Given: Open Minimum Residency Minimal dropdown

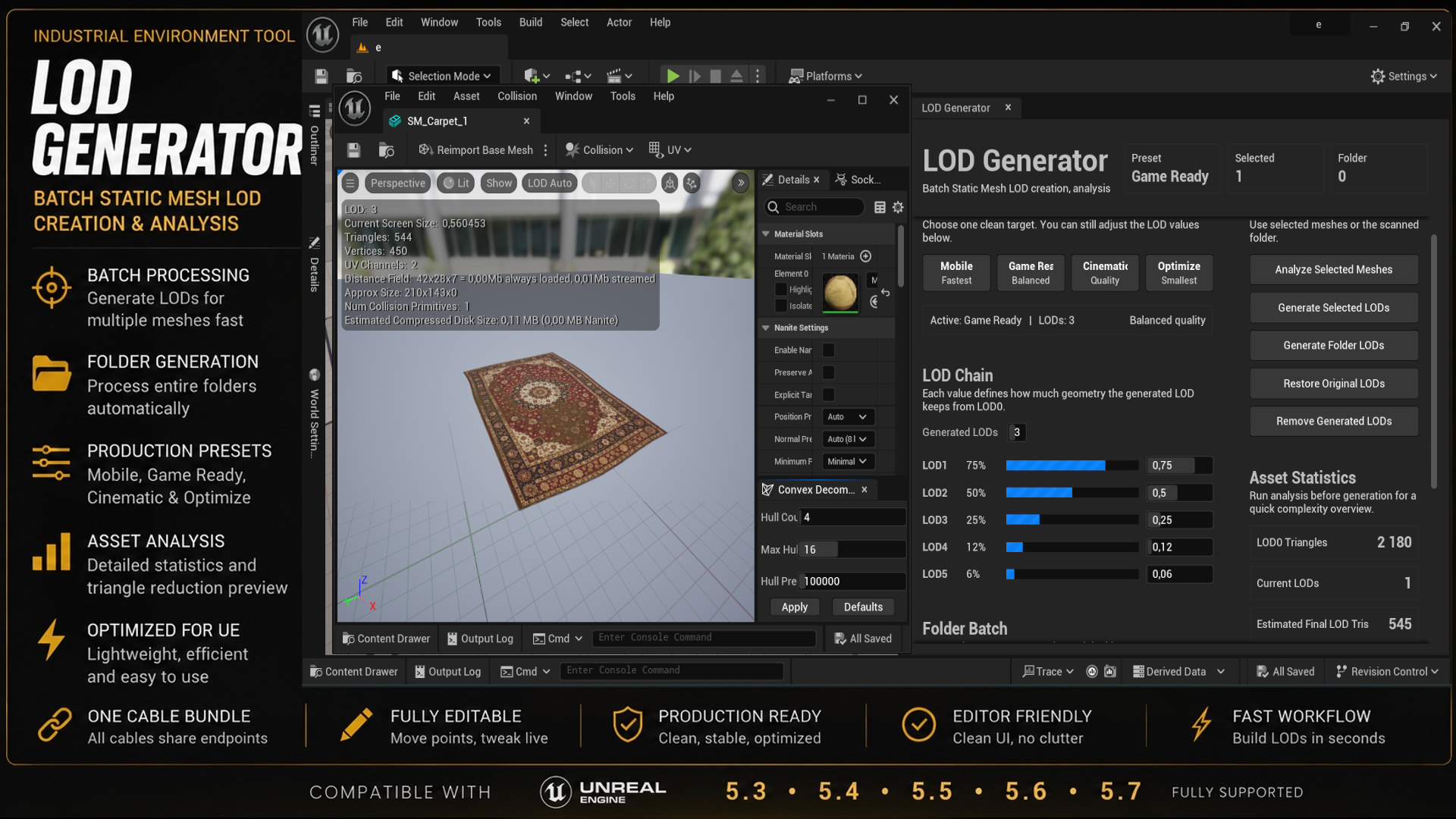Looking at the screenshot, I should click(x=848, y=462).
